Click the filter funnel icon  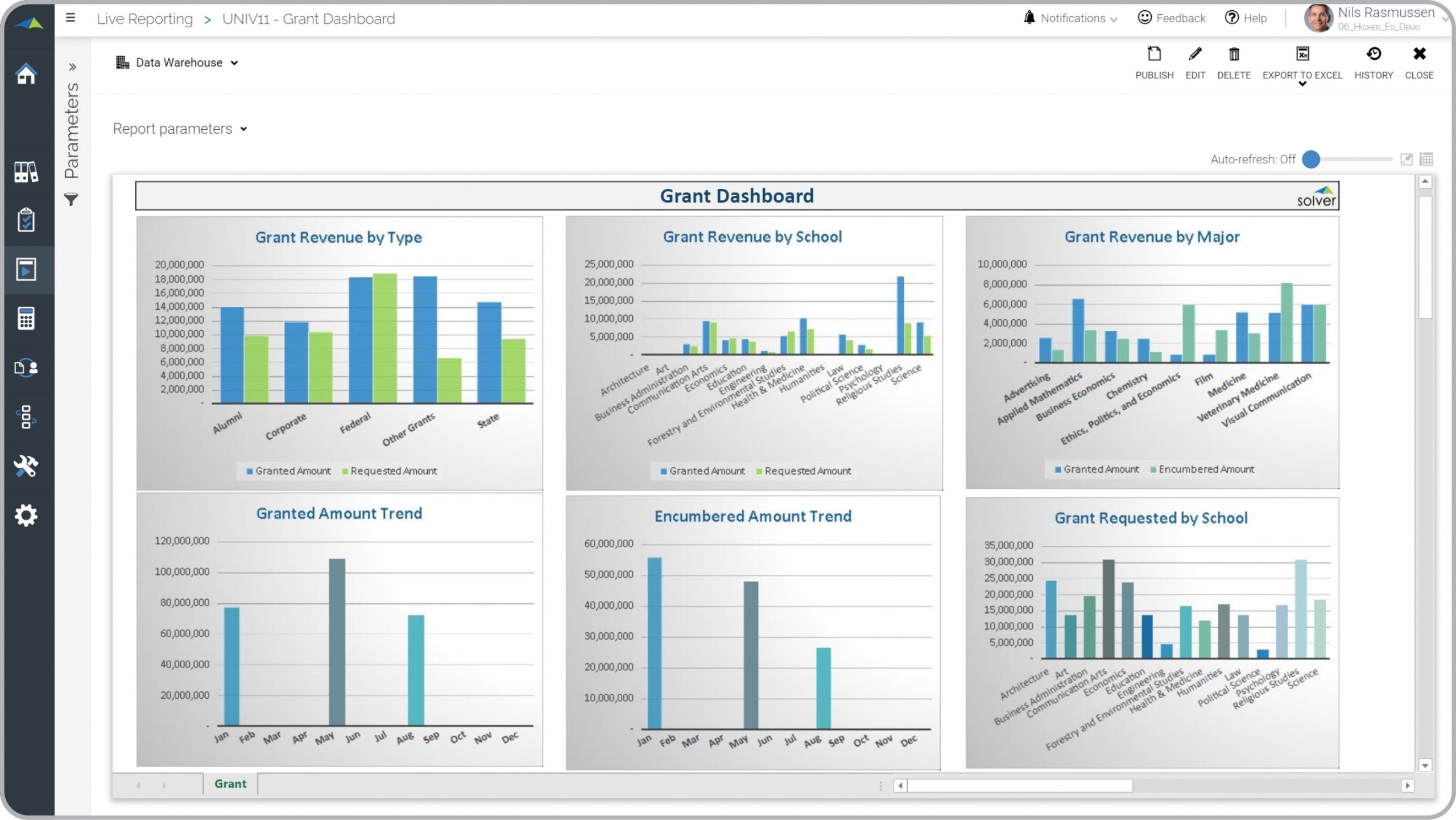(71, 200)
